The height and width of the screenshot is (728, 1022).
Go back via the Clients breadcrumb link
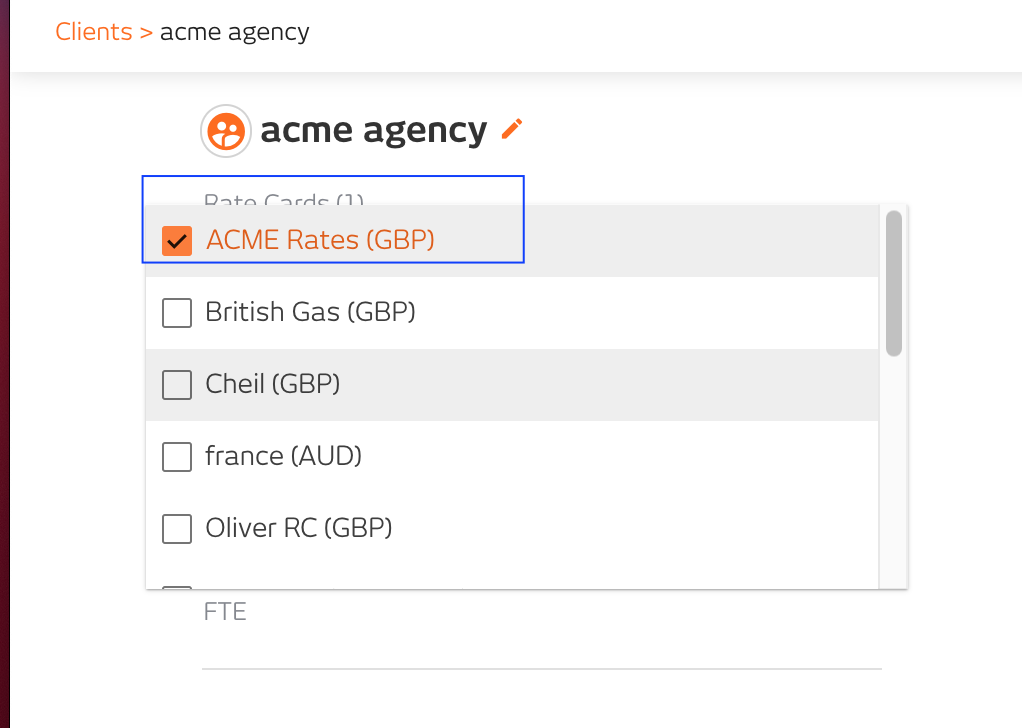pyautogui.click(x=94, y=32)
